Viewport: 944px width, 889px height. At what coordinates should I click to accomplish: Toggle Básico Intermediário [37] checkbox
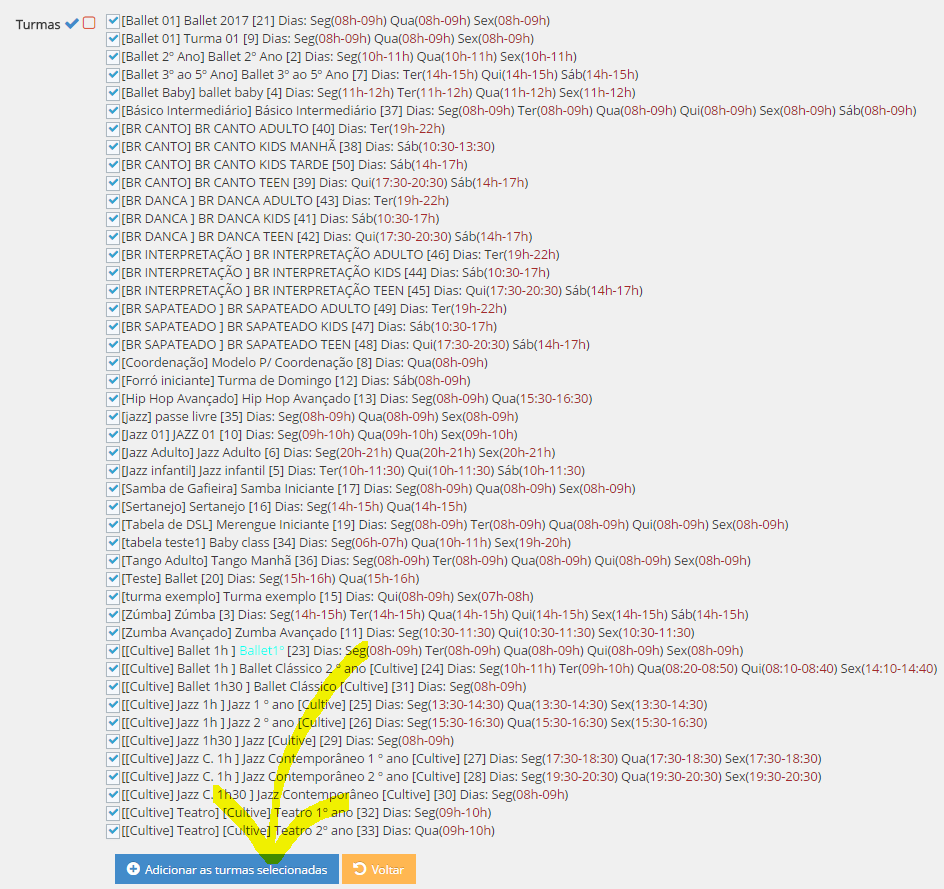[x=113, y=111]
